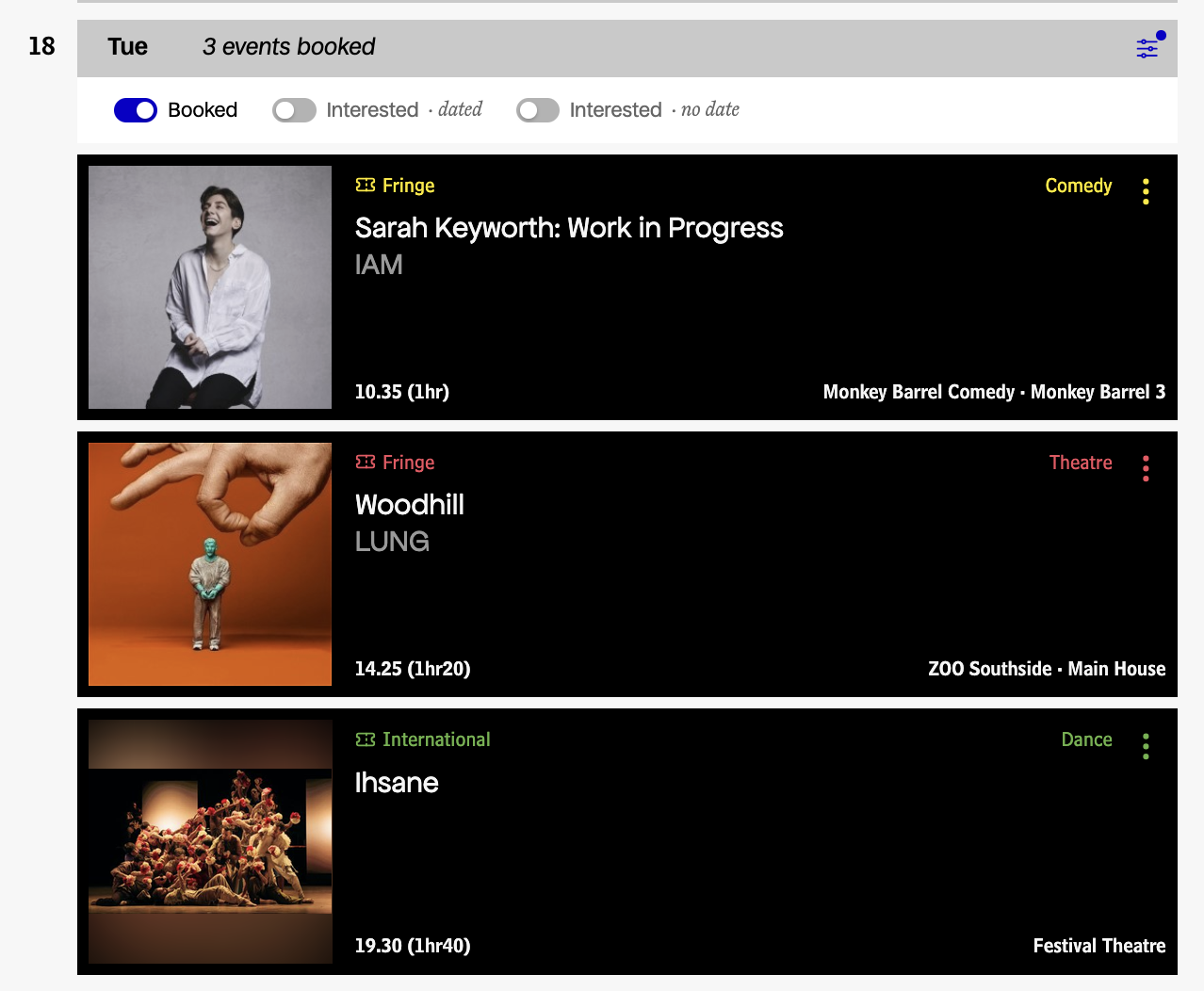Enable the Interested no date toggle
Viewport: 1204px width, 991px height.
[x=538, y=110]
